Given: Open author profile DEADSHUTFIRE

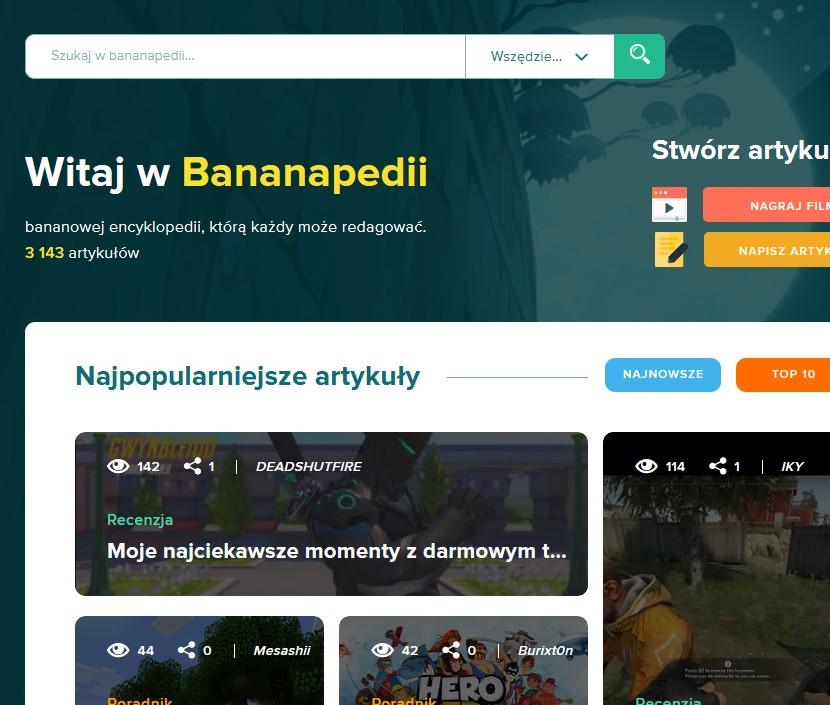Looking at the screenshot, I should (x=309, y=466).
